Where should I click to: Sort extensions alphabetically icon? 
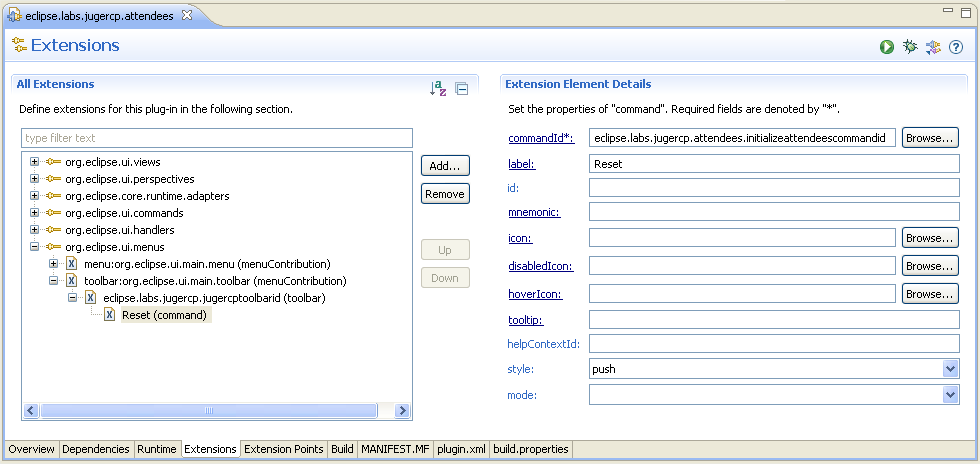(438, 88)
